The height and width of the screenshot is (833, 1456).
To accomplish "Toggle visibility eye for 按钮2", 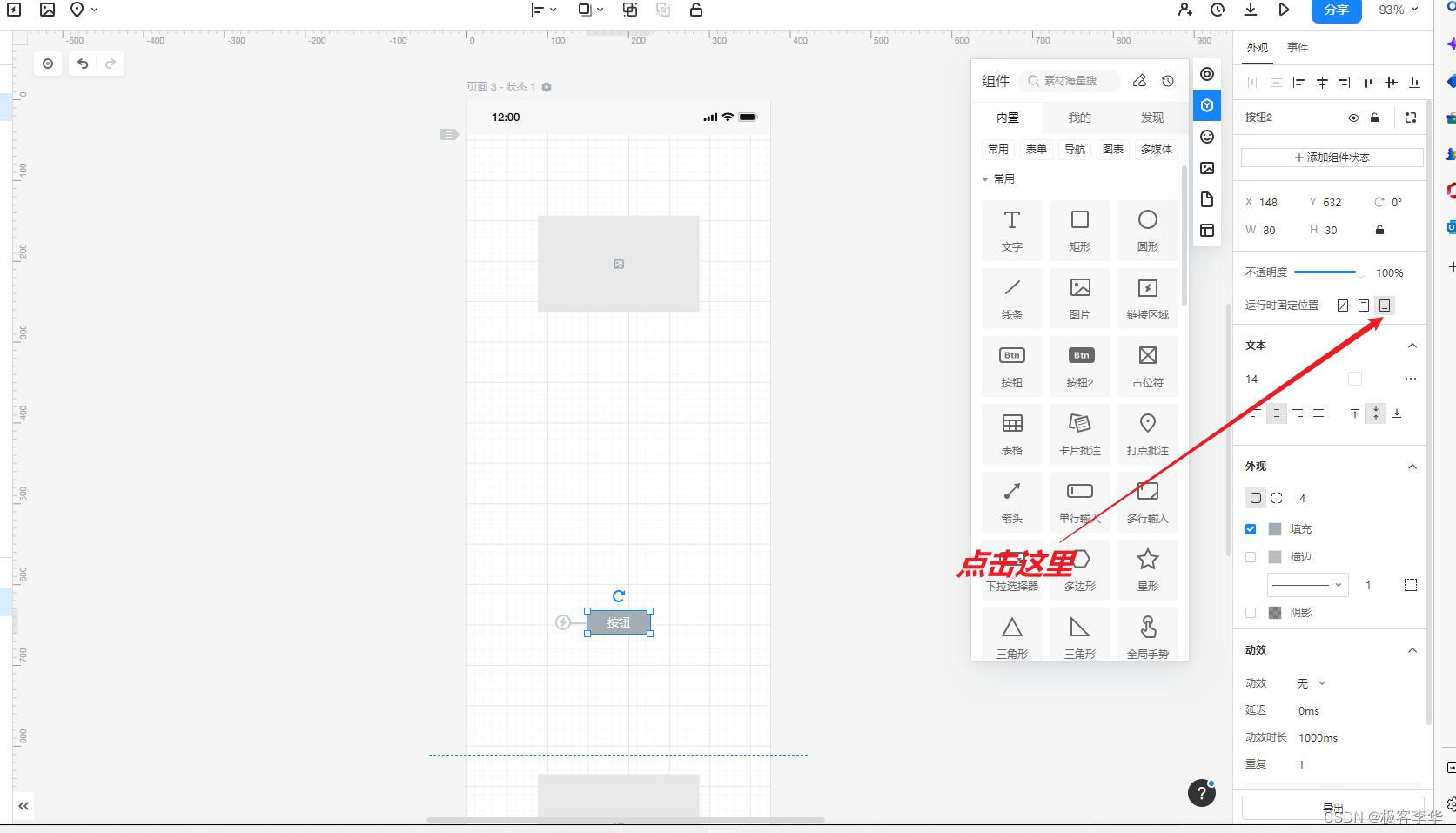I will (x=1353, y=118).
